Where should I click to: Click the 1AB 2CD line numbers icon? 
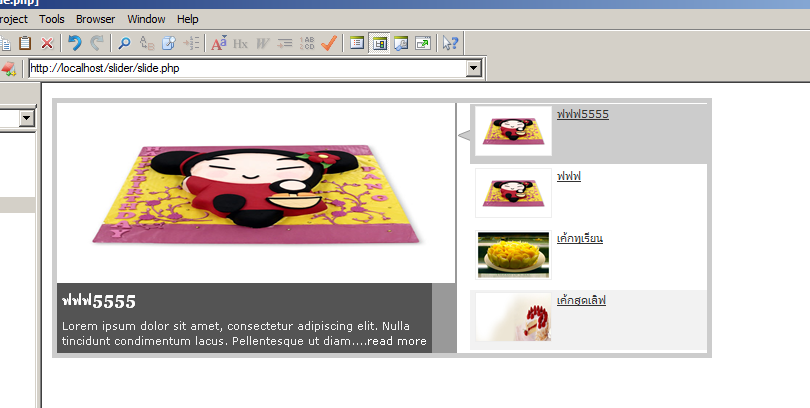[307, 43]
